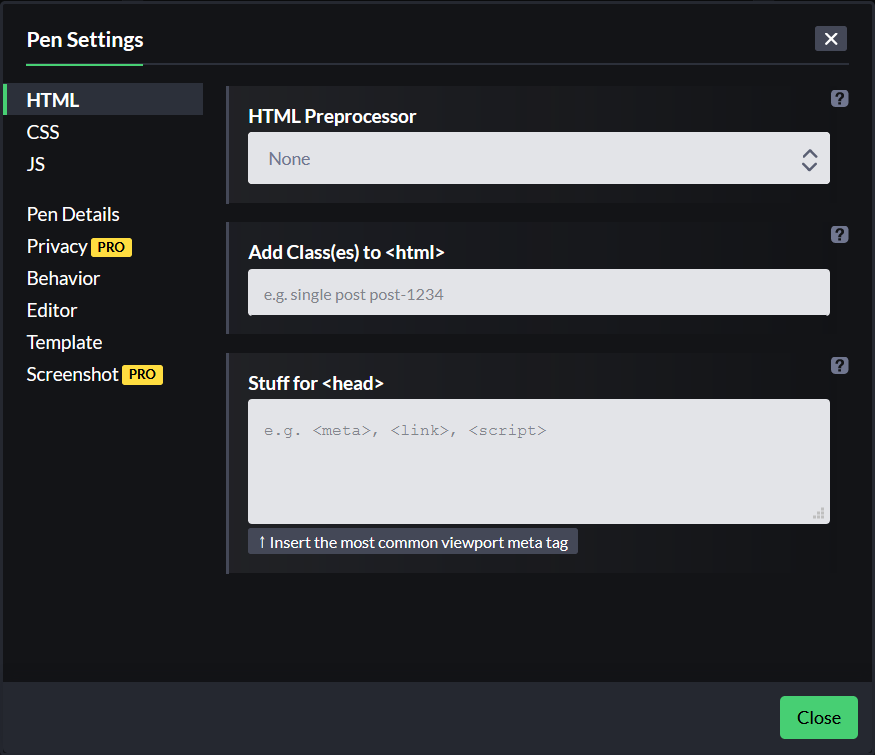Click the resize handle of the head textarea
This screenshot has height=755, width=875.
818,513
